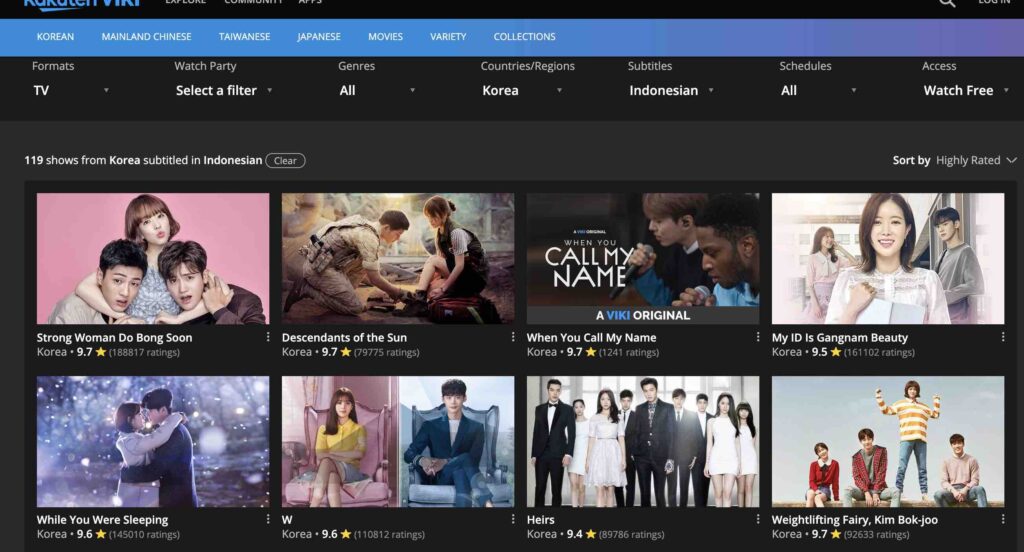Open Sort by Highly Rated dropdown
This screenshot has width=1024, height=552.
coord(955,160)
